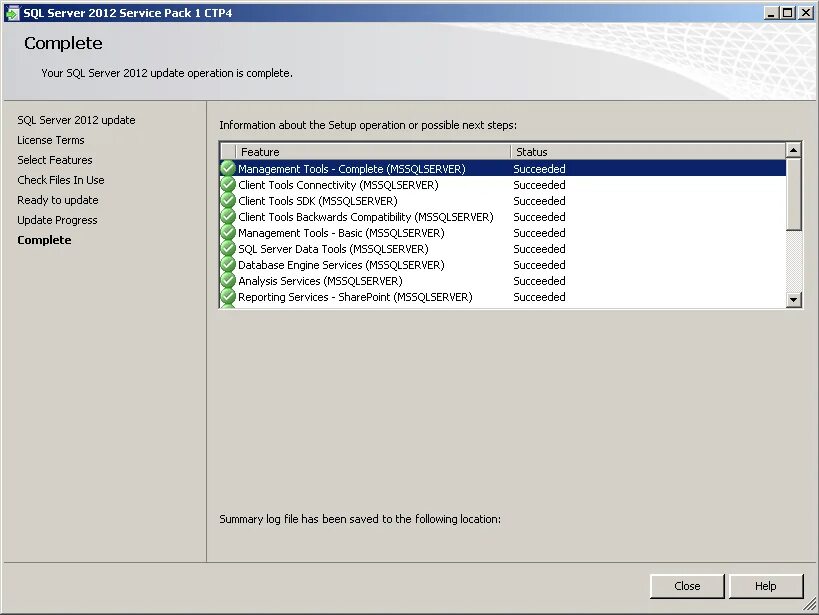Image resolution: width=819 pixels, height=615 pixels.
Task: Click the Status column header
Action: (x=648, y=152)
